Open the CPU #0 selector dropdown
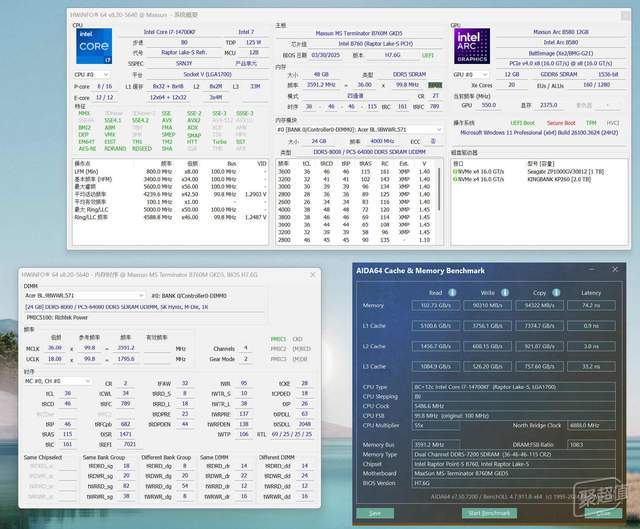The image size is (640, 529). 92,75
